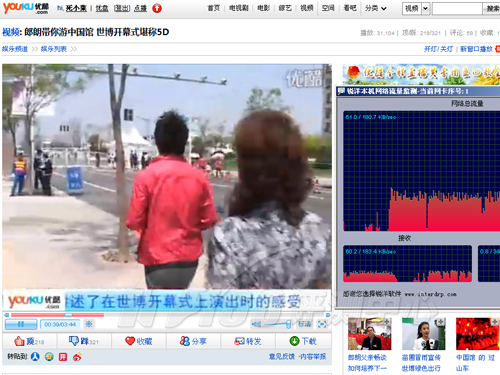Click in the search input field

coord(457,9)
